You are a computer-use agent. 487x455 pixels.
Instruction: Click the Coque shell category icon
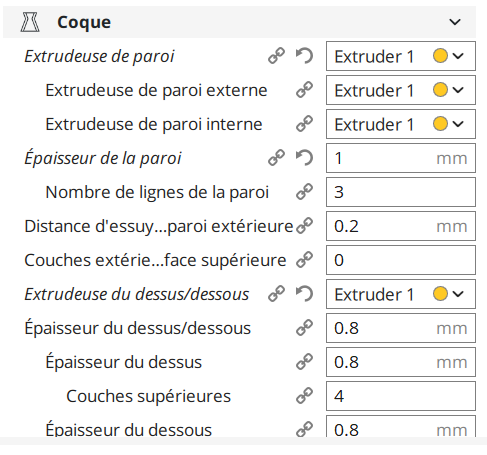tap(30, 22)
